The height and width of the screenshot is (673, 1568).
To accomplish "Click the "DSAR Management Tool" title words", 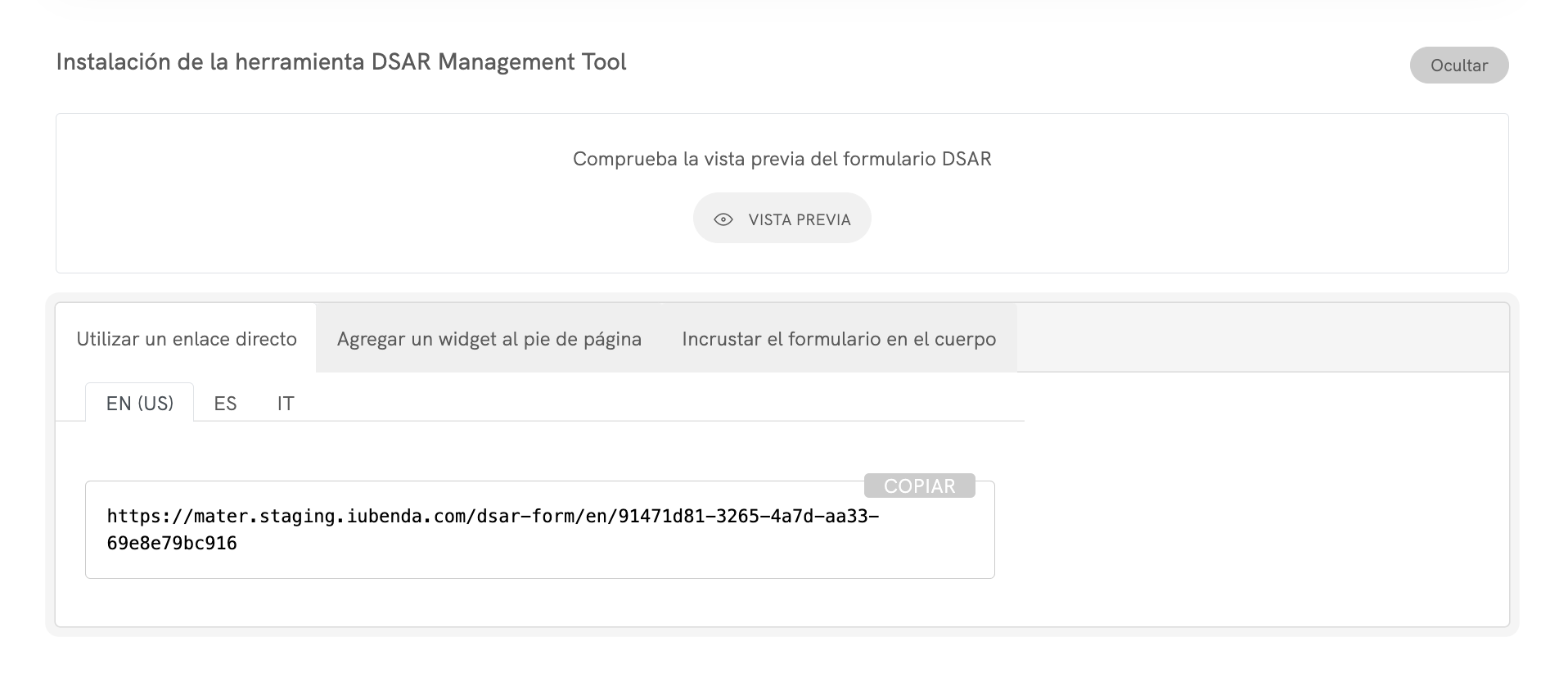I will pos(498,62).
